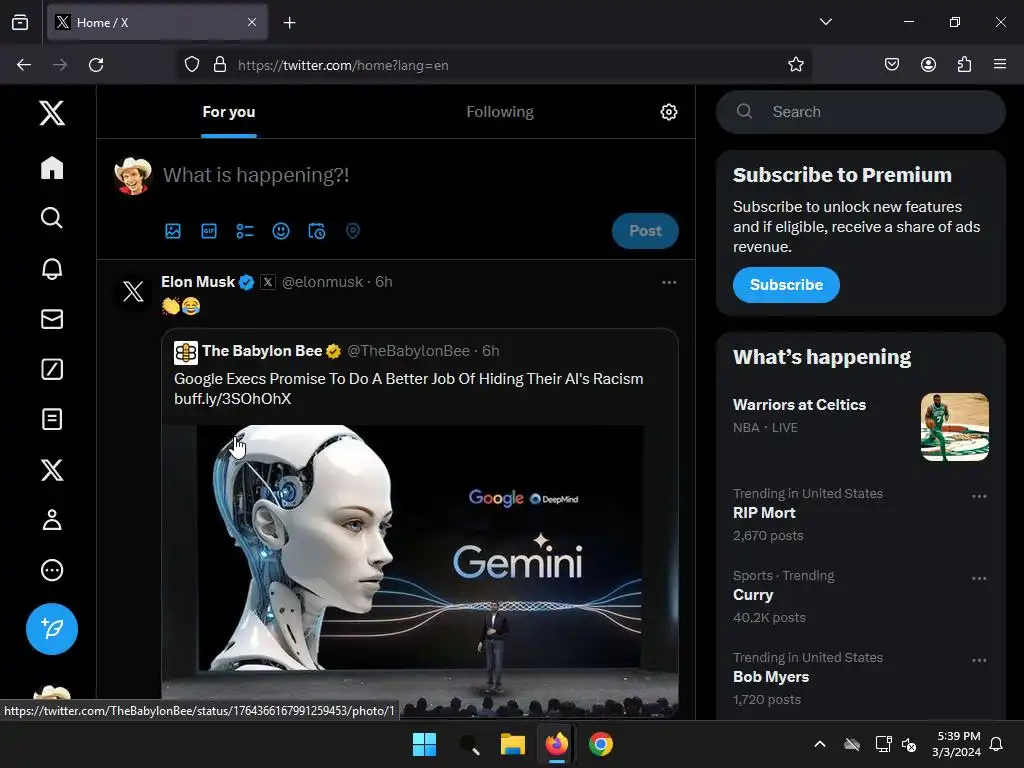Close the Home / X browser tab

pos(252,22)
